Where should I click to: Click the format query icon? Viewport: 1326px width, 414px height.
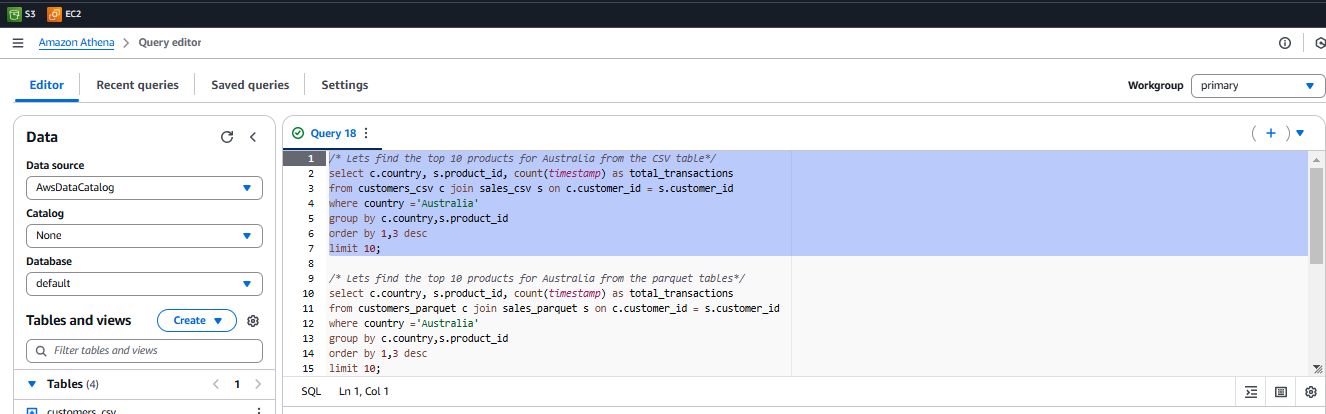1251,392
